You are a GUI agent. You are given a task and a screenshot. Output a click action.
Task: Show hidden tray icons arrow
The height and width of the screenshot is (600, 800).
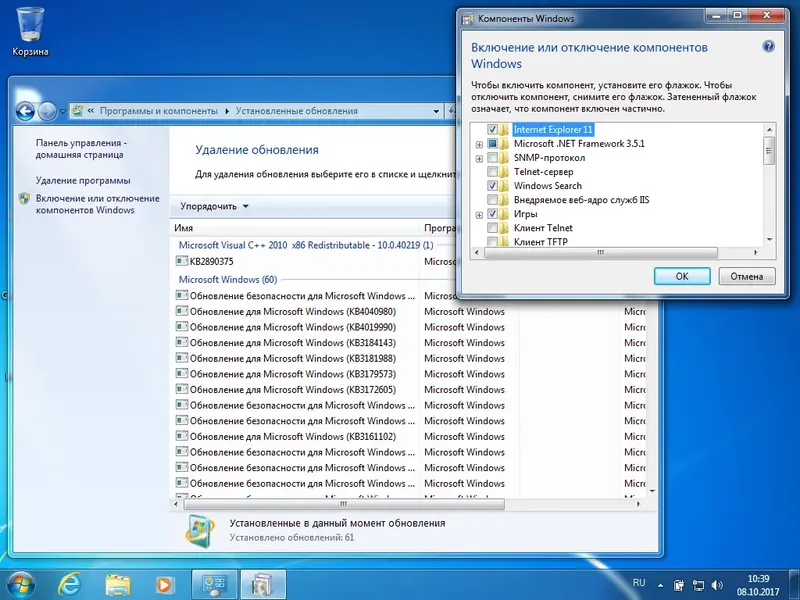click(x=661, y=586)
